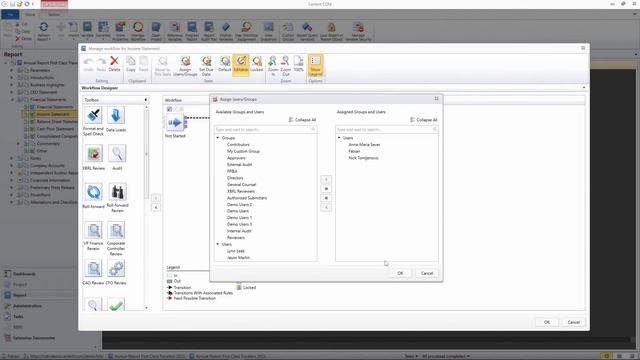Collapse Financial Statements node in Report tree
Viewport: 640px width, 360px height.
point(12,100)
